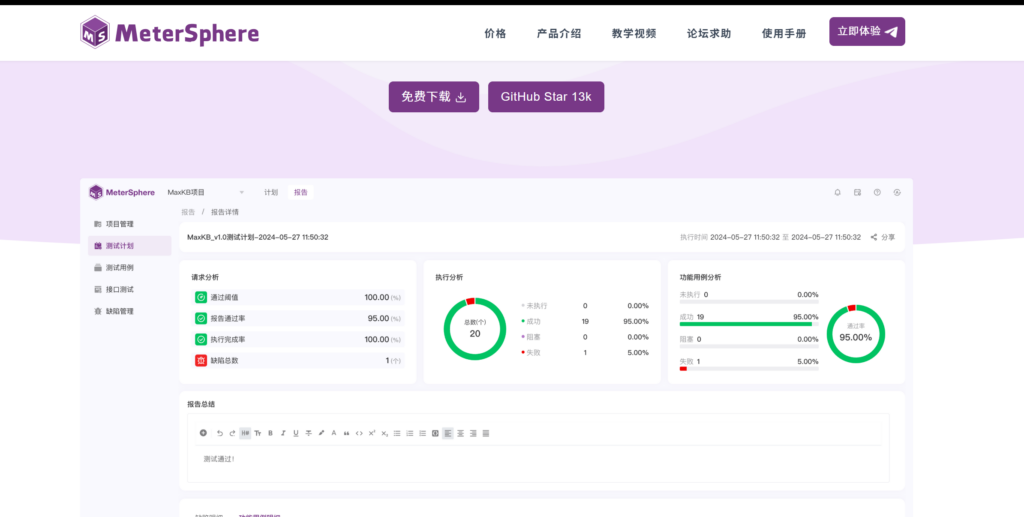Screen dimensions: 1024x517
Task: Open the notification bell icon
Action: (x=837, y=193)
